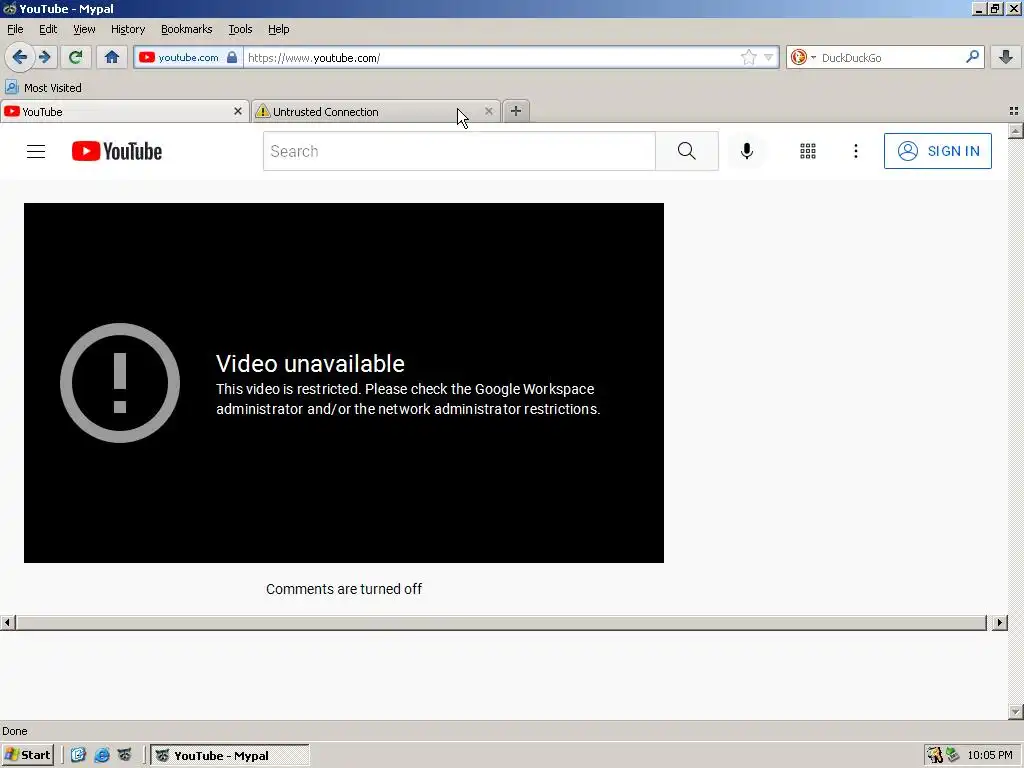The image size is (1024, 768).
Task: Open the URL history dropdown arrow
Action: click(x=769, y=57)
